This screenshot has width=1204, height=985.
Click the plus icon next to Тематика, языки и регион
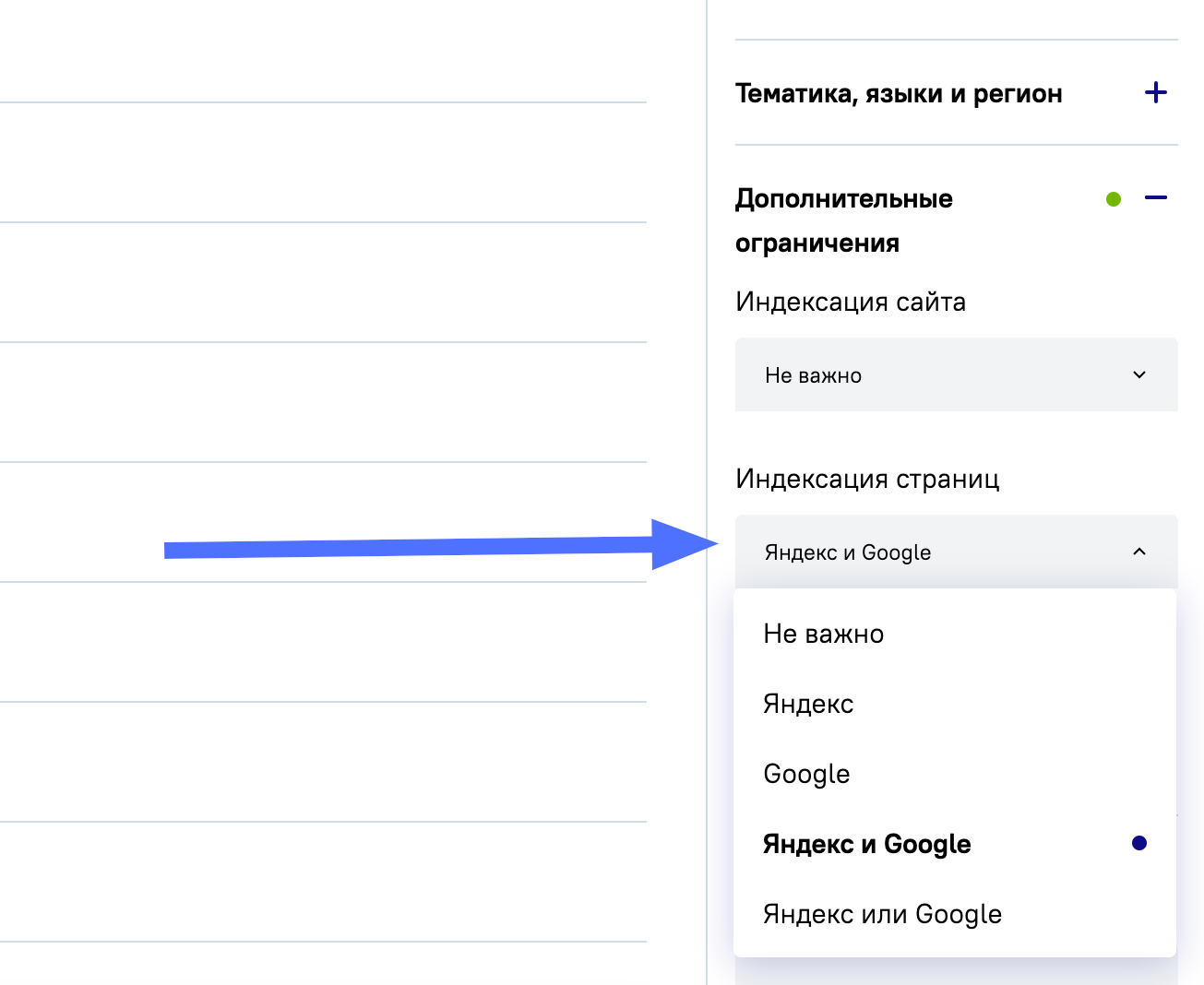coord(1155,92)
